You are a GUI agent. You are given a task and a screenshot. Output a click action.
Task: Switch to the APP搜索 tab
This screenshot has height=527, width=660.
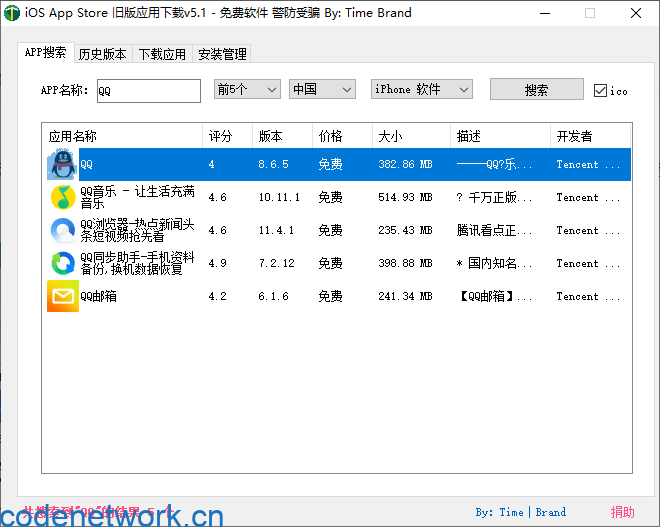(x=45, y=53)
